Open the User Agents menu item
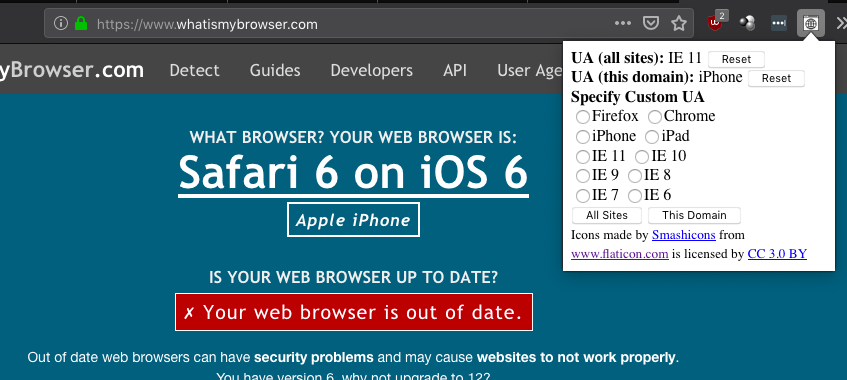 (529, 70)
